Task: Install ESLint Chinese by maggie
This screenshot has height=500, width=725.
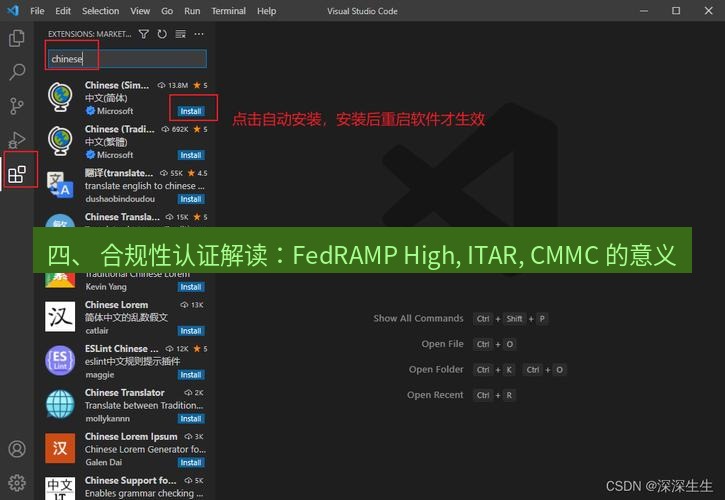Action: [191, 375]
